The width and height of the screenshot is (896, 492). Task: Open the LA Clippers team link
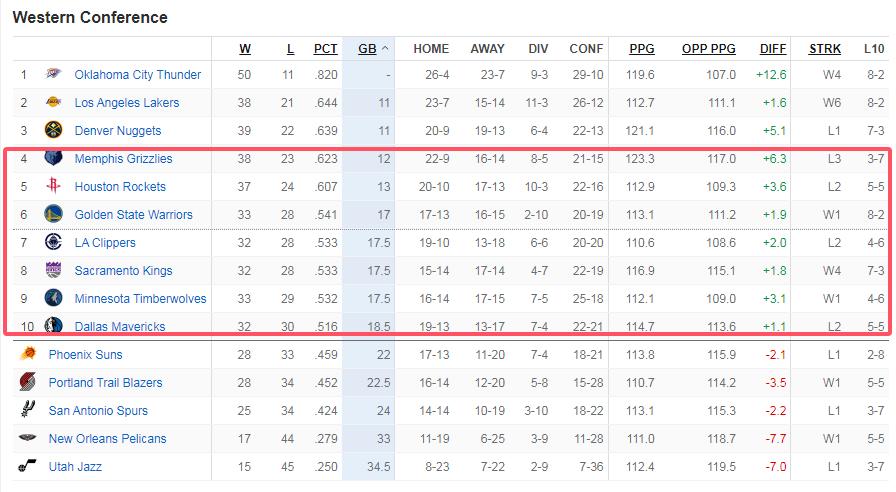[x=105, y=243]
